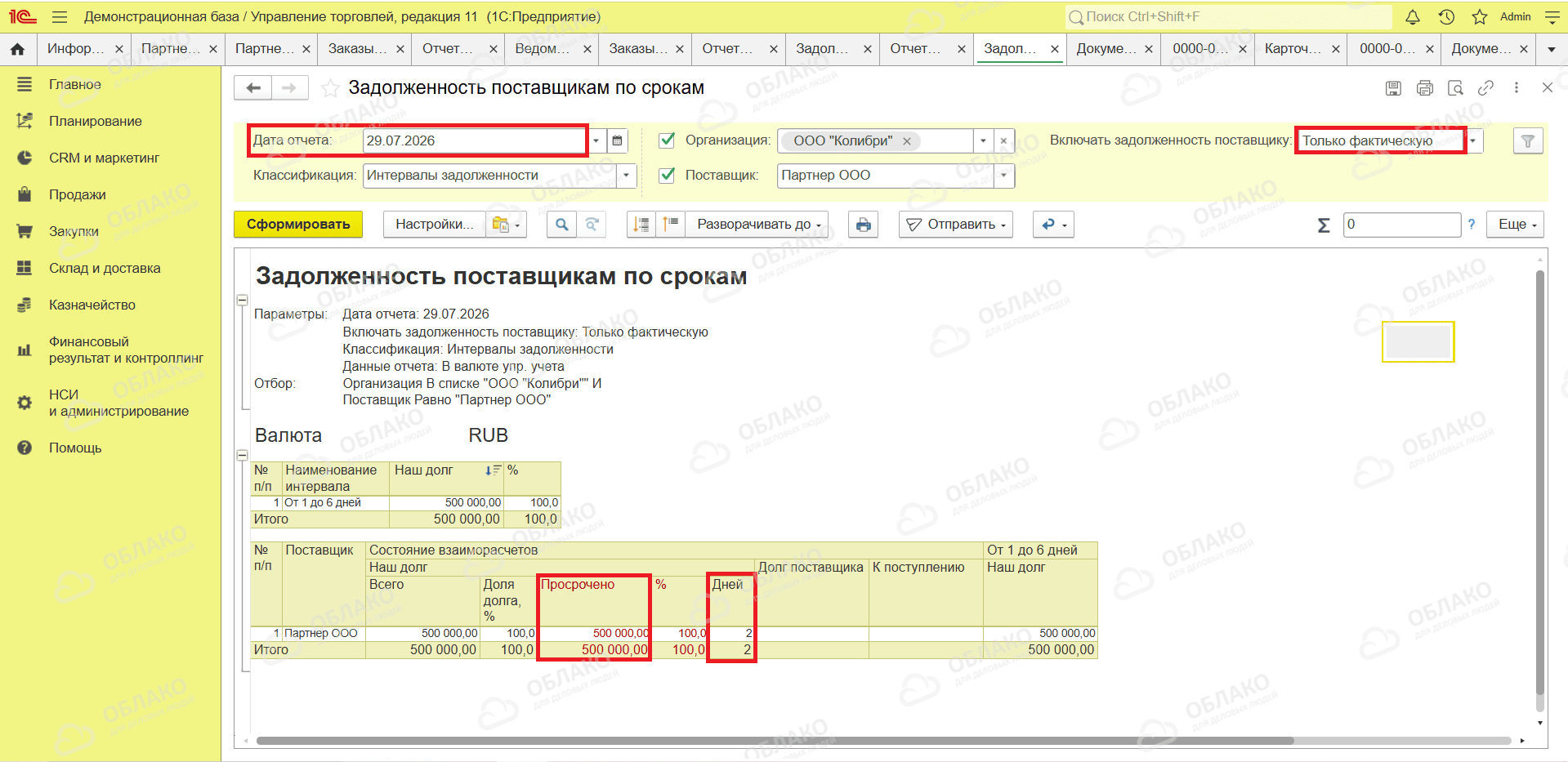This screenshot has width=1568, height=762.
Task: Open the service menu next to Admin
Action: point(1552,17)
